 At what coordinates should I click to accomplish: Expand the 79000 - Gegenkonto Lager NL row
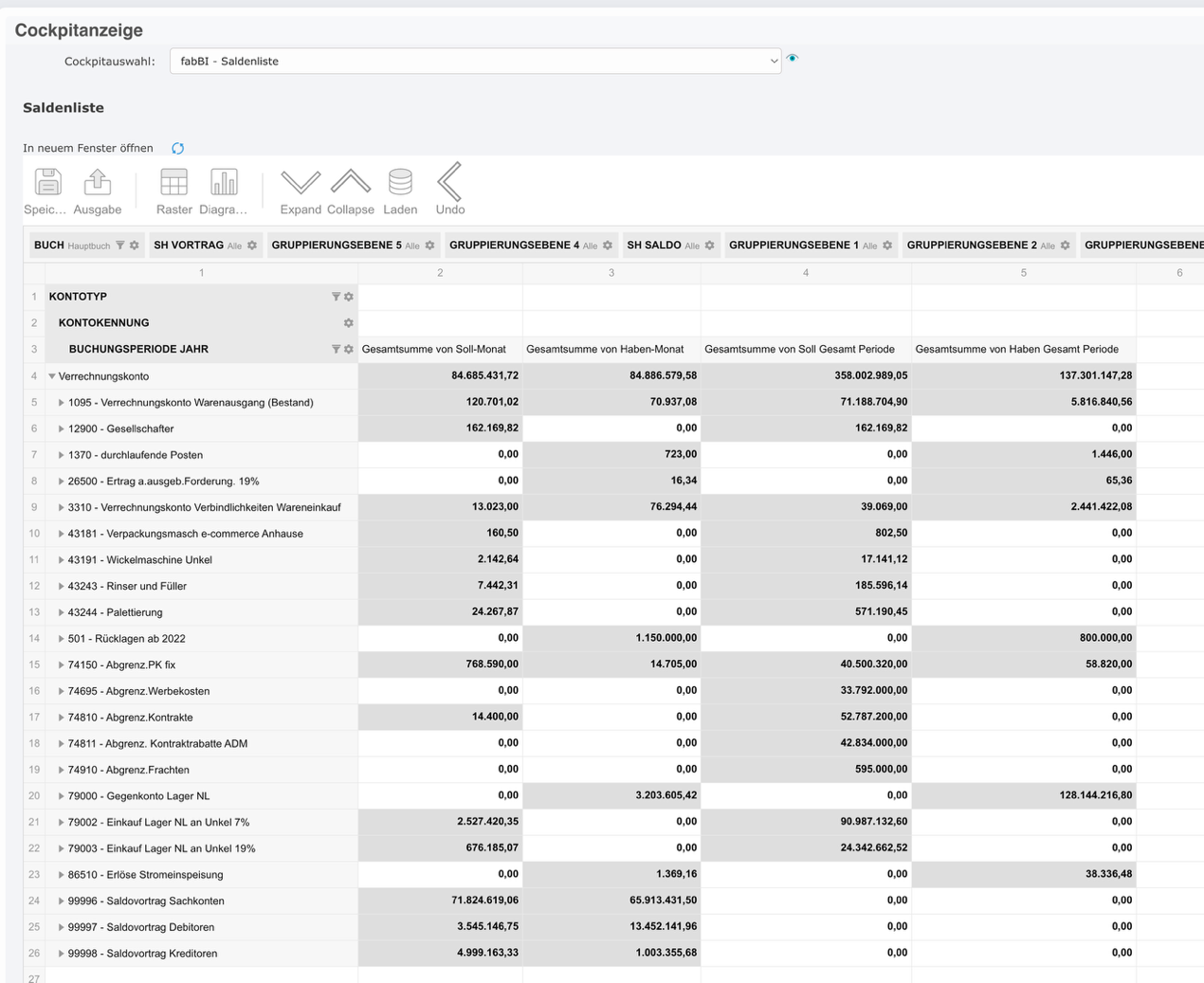[62, 796]
